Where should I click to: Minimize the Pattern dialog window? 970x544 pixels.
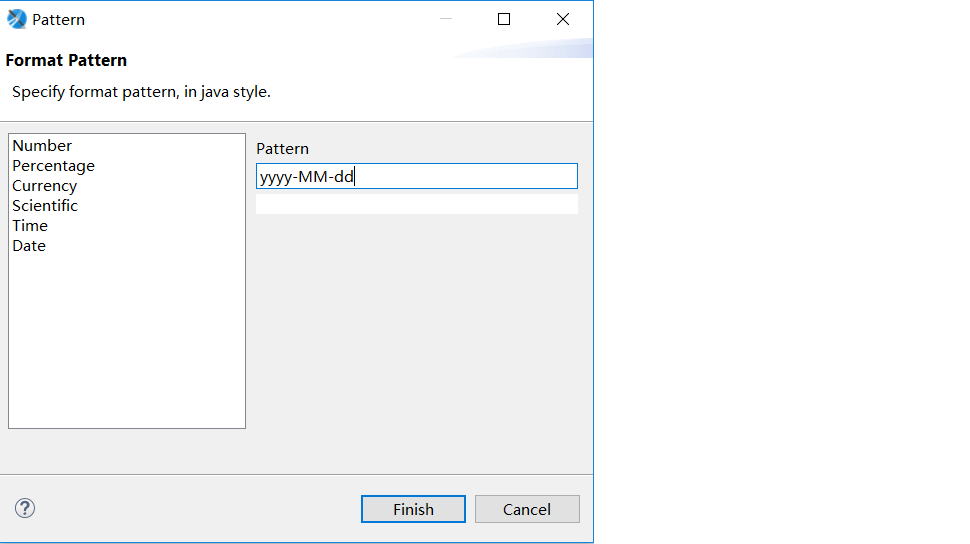pos(445,19)
